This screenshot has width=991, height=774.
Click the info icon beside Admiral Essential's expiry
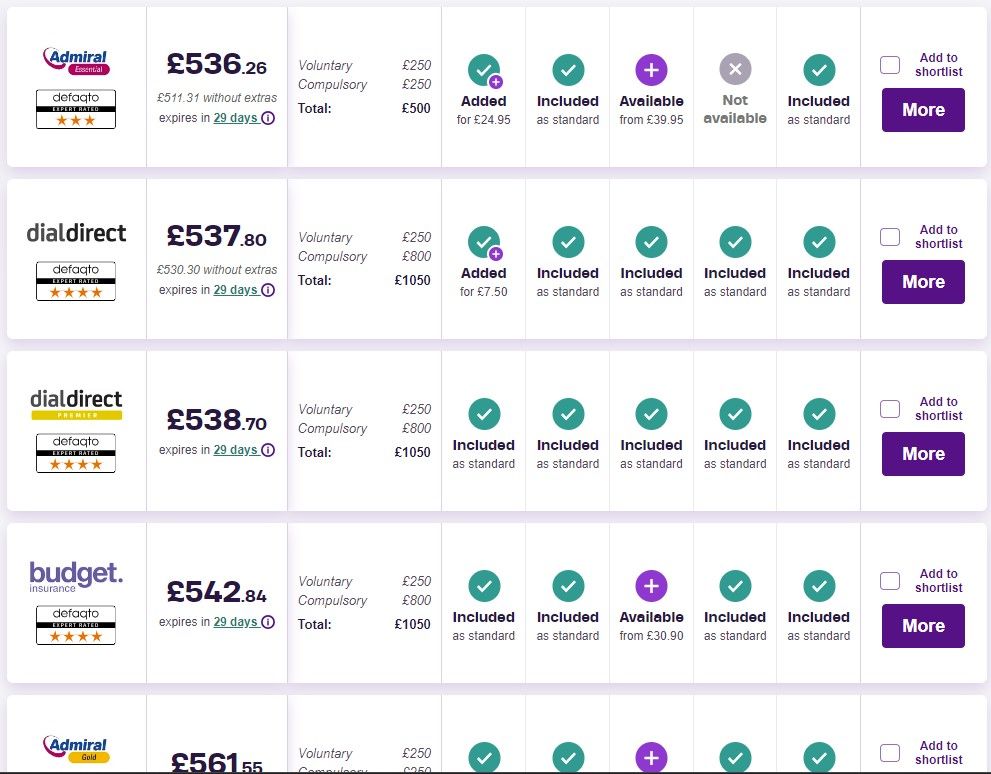[268, 118]
